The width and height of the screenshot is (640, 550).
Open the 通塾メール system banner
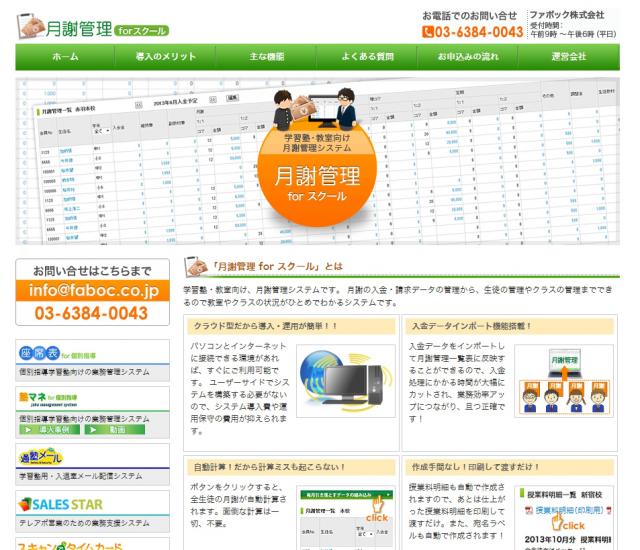93,464
